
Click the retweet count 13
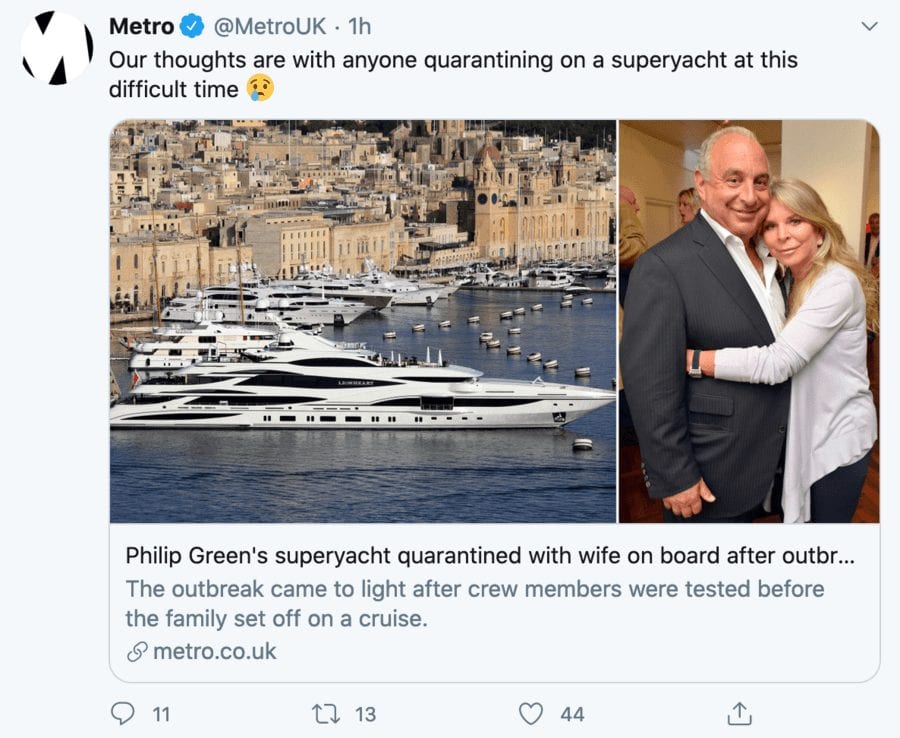365,714
